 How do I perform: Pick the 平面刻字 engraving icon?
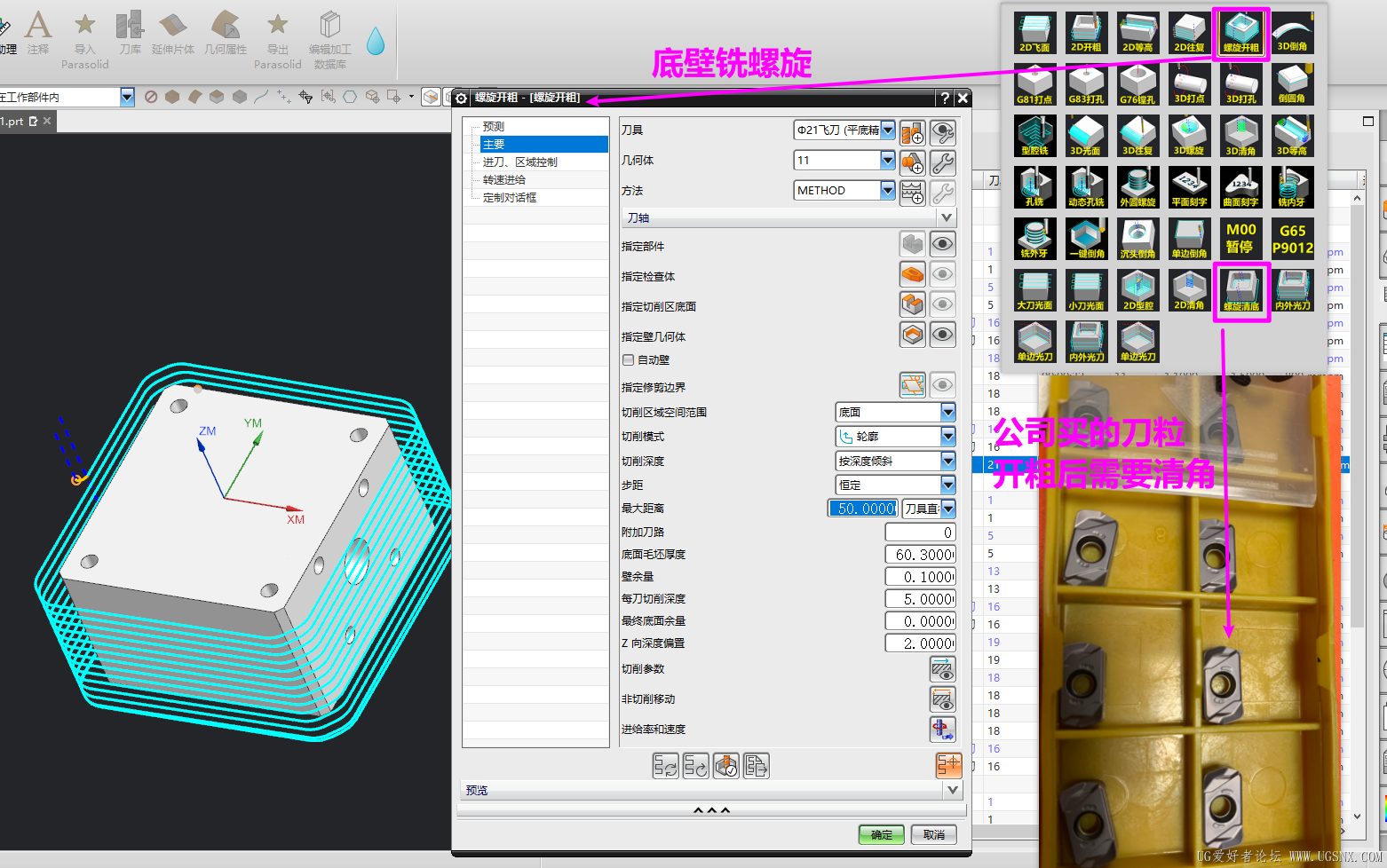pyautogui.click(x=1190, y=187)
